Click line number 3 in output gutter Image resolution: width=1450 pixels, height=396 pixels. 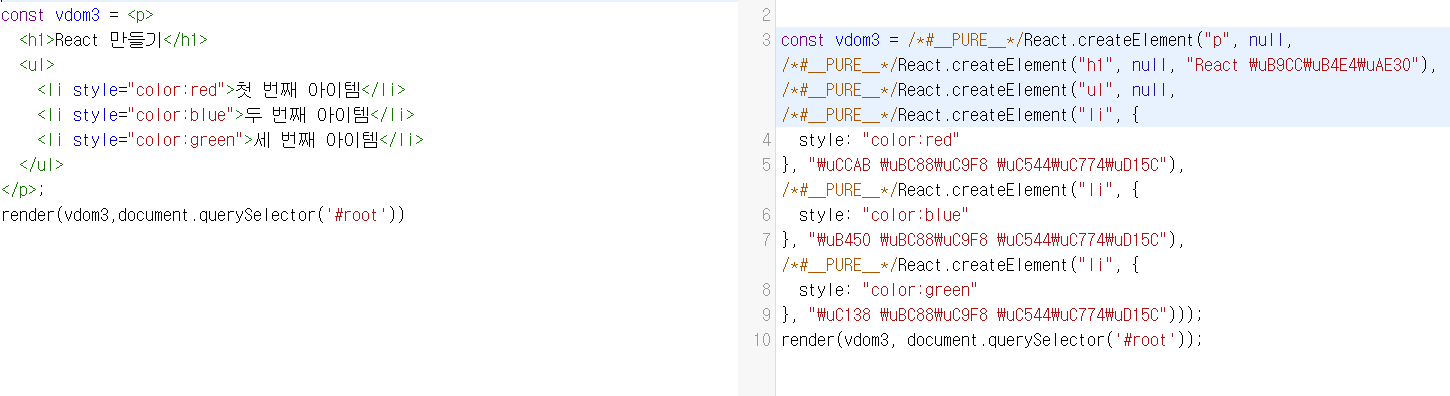click(x=766, y=40)
